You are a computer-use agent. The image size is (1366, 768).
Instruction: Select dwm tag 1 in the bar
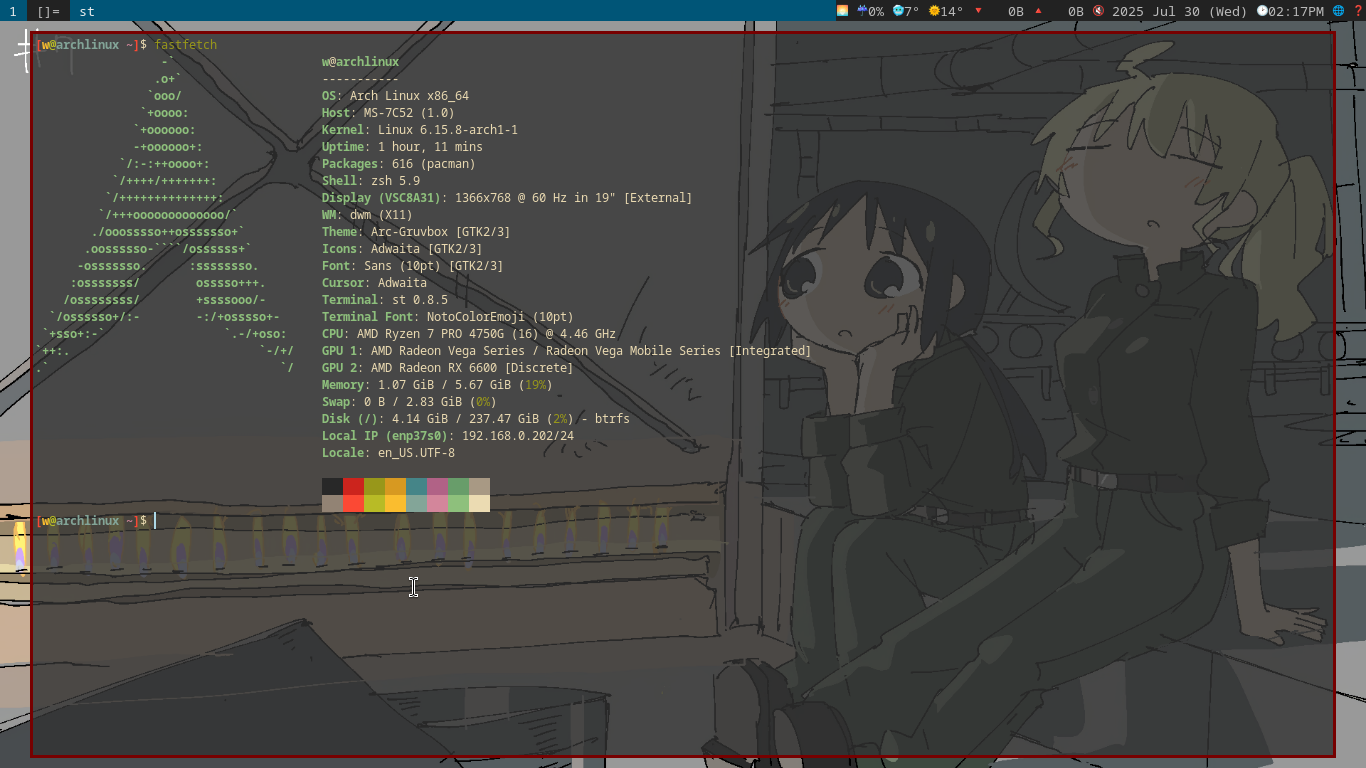pyautogui.click(x=13, y=11)
